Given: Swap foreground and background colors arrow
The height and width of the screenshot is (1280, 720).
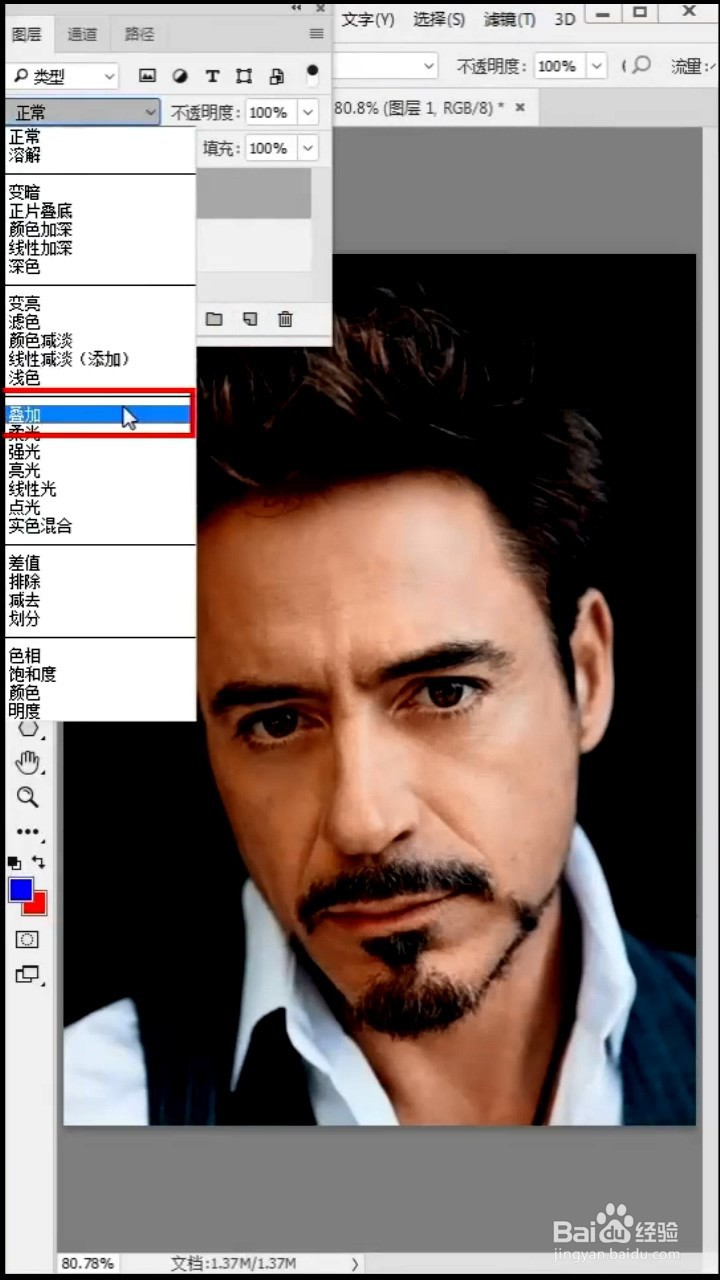Looking at the screenshot, I should (x=39, y=862).
